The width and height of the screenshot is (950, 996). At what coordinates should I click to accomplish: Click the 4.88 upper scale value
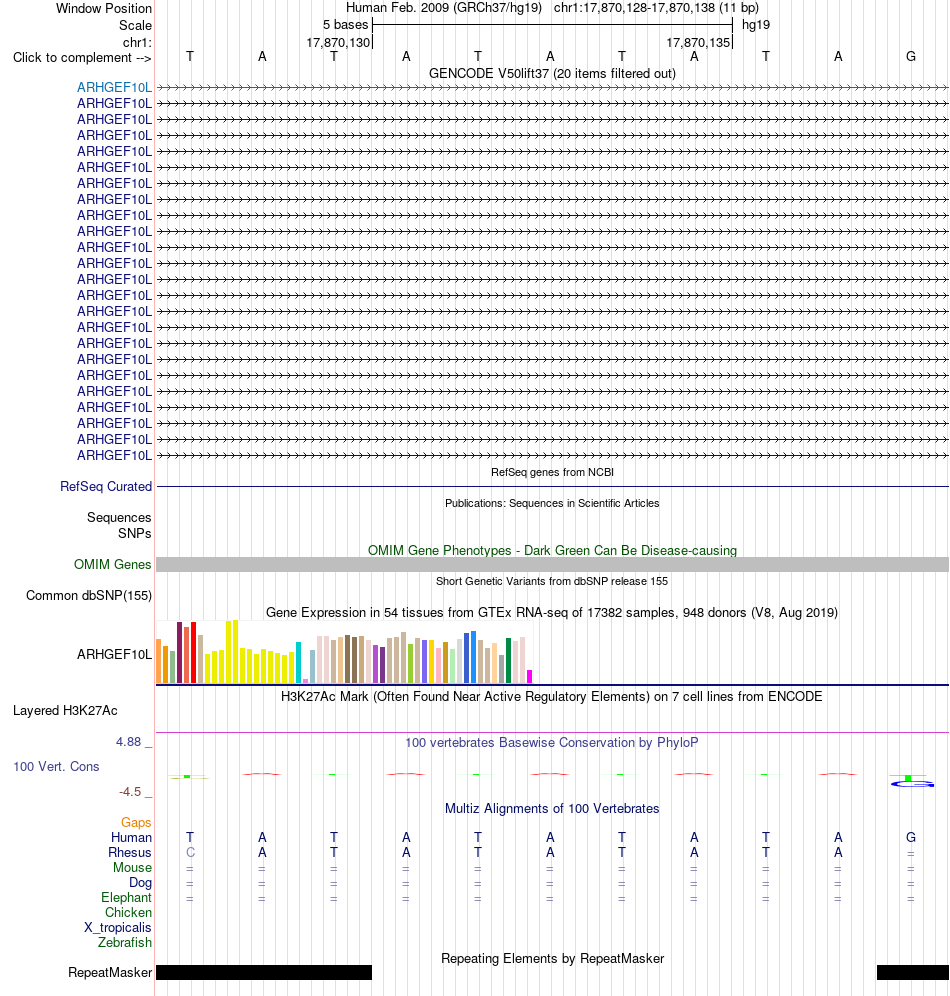click(128, 742)
